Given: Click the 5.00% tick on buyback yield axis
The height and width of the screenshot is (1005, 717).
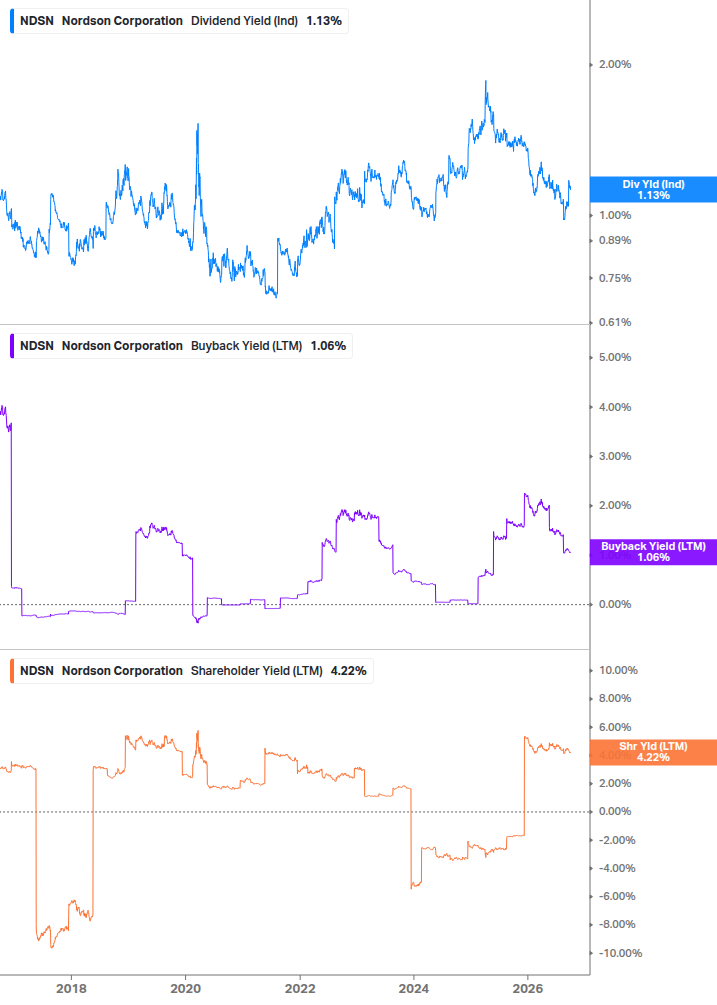Looking at the screenshot, I should click(x=615, y=357).
